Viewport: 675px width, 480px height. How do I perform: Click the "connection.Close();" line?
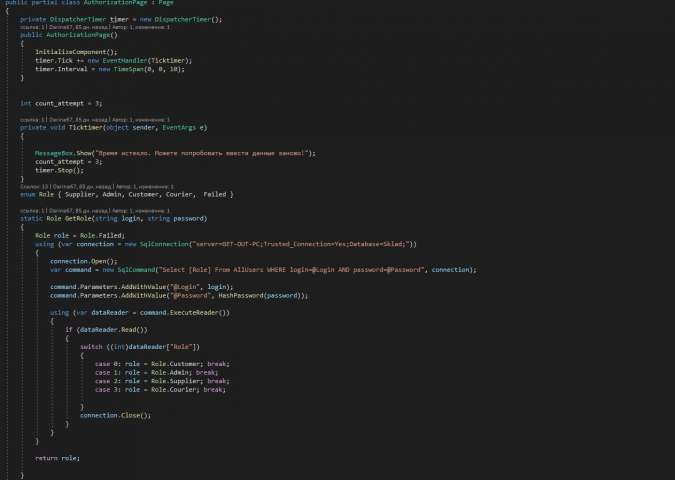(115, 416)
